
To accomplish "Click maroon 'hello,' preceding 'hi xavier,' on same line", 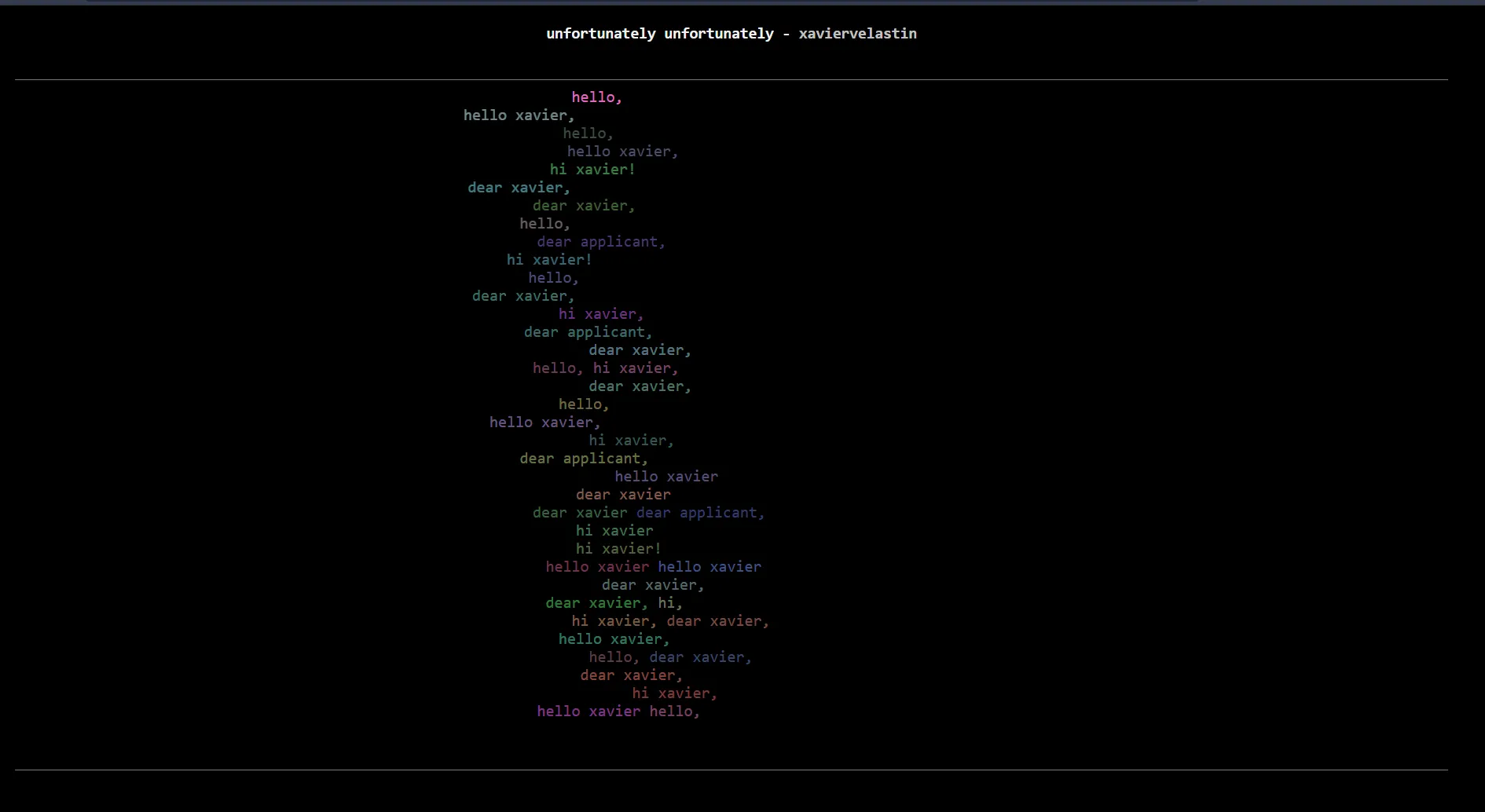I will tap(558, 368).
